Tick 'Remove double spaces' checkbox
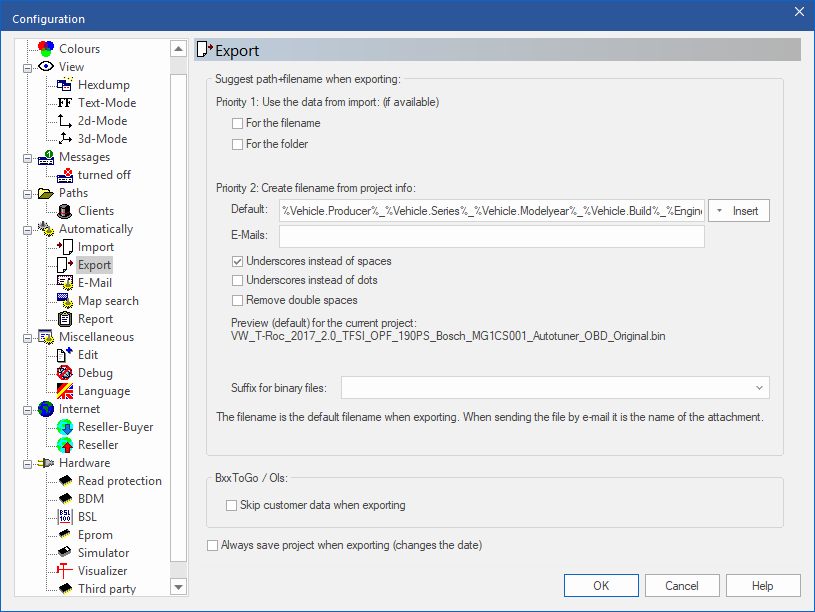This screenshot has height=612, width=815. (238, 301)
